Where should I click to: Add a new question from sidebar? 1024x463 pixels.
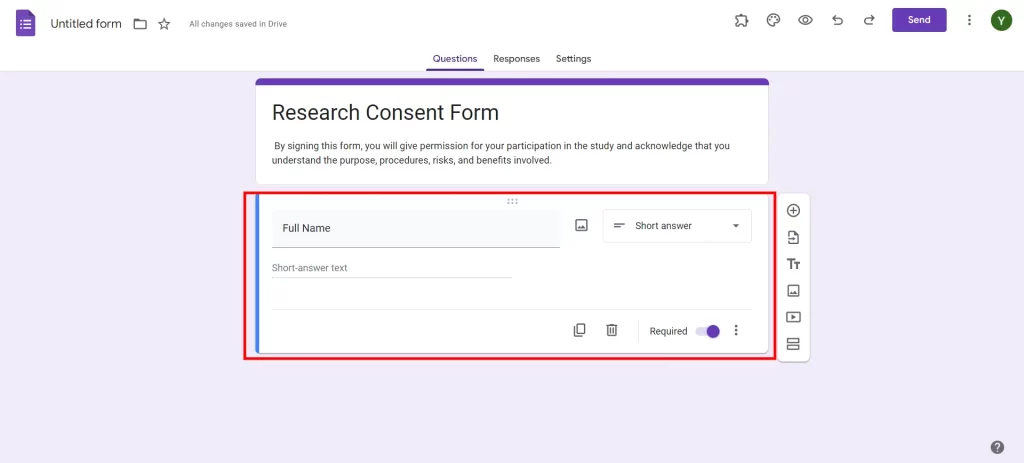pyautogui.click(x=793, y=211)
